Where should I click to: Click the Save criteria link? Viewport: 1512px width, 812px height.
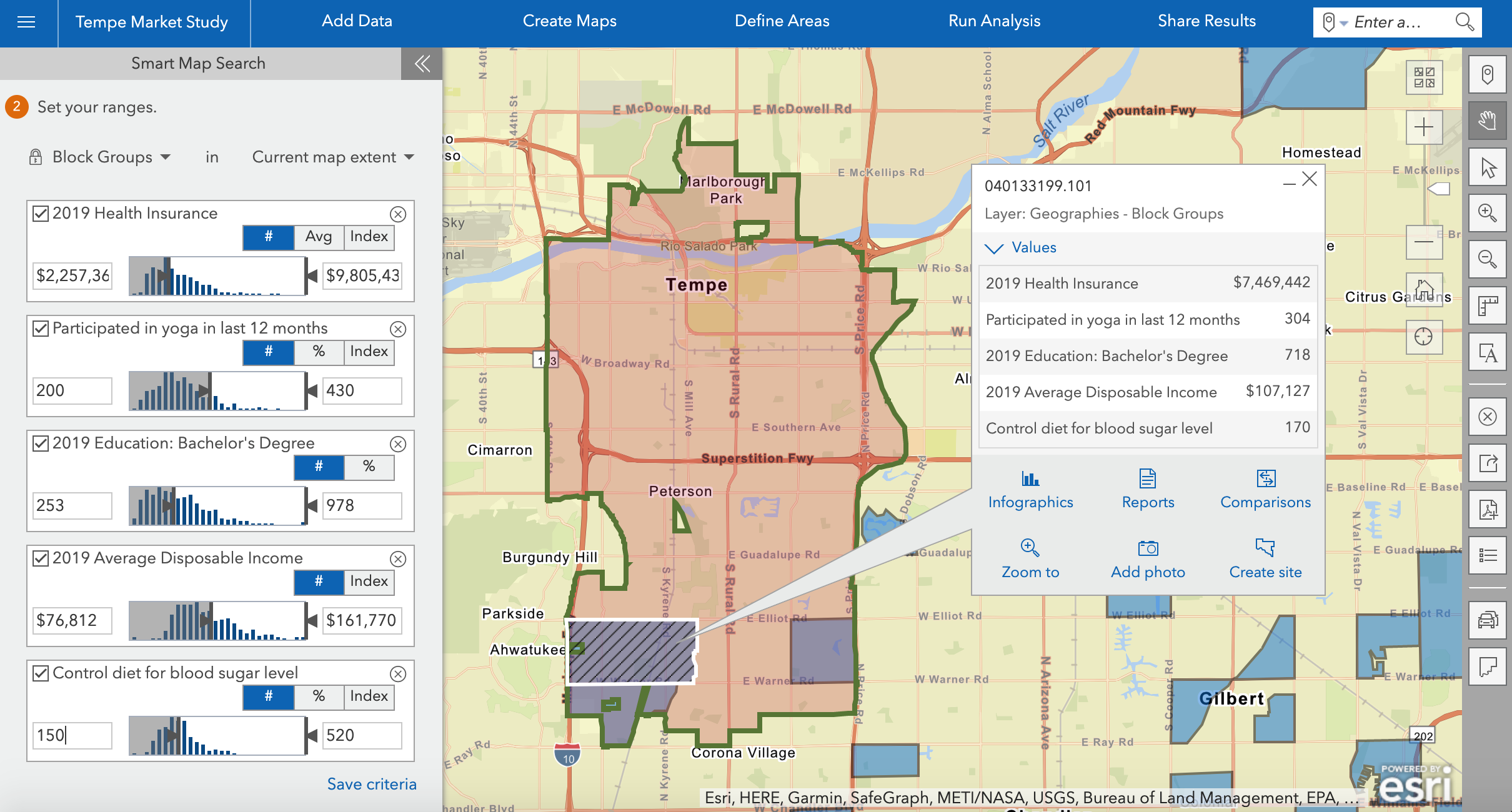[x=372, y=784]
